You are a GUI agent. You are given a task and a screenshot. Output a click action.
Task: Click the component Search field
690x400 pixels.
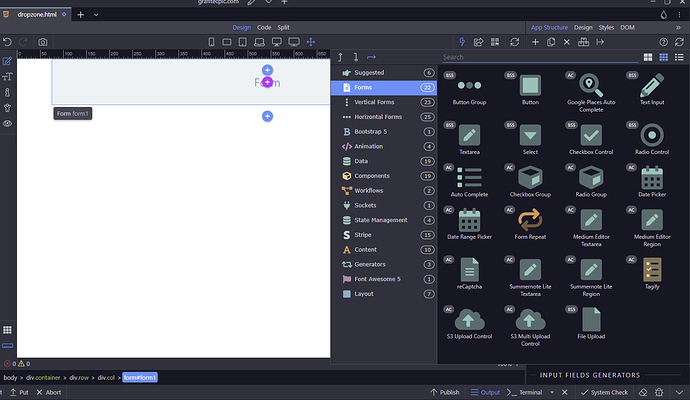[539, 57]
